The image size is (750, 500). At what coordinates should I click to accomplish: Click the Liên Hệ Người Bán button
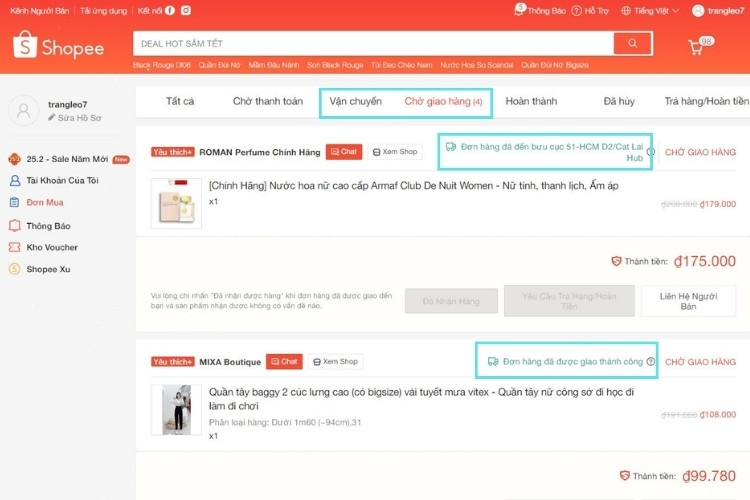pos(688,301)
